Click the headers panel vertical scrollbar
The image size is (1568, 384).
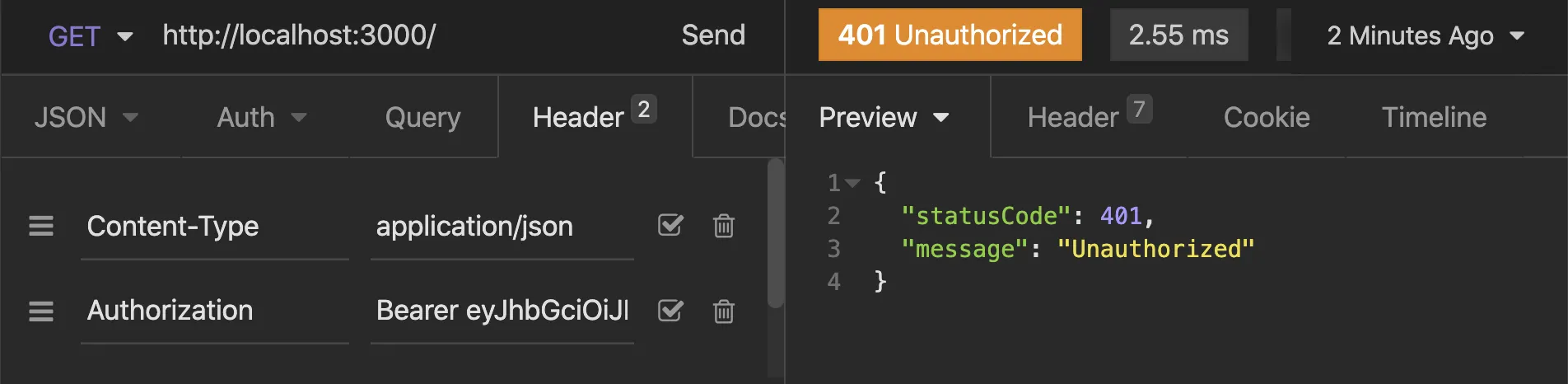[775, 235]
